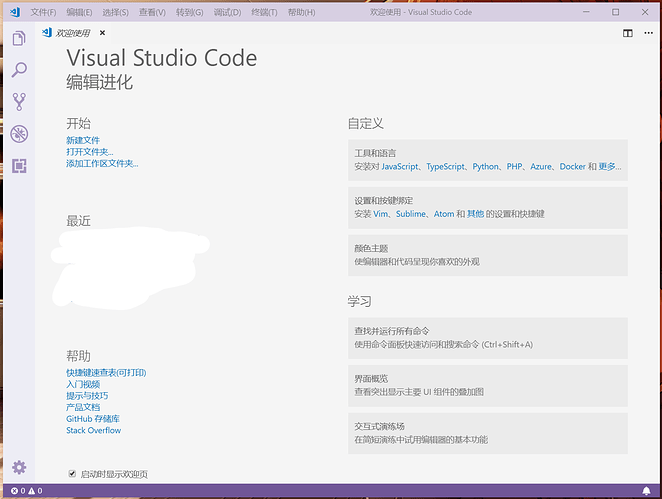Open the Search view in the activity bar
The image size is (662, 499).
coord(19,70)
